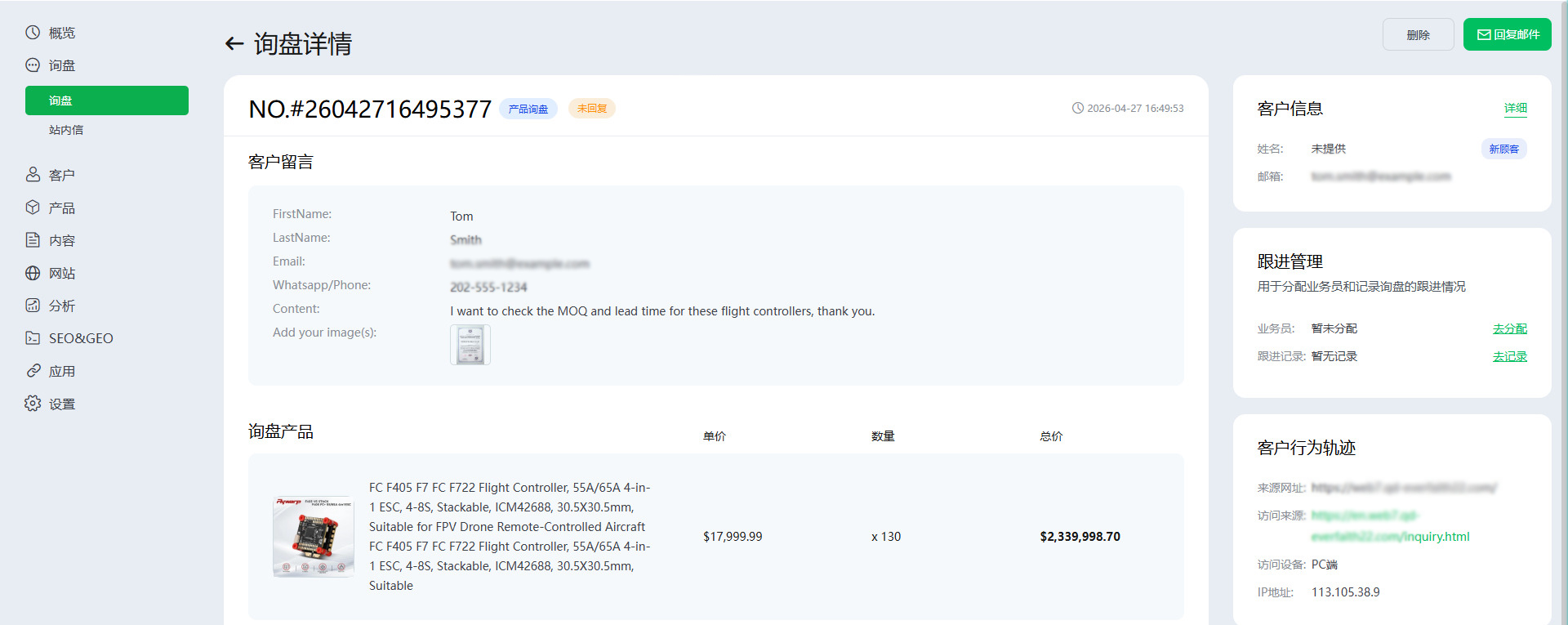Open the 应用 link icon
This screenshot has width=1568, height=625.
pos(33,371)
